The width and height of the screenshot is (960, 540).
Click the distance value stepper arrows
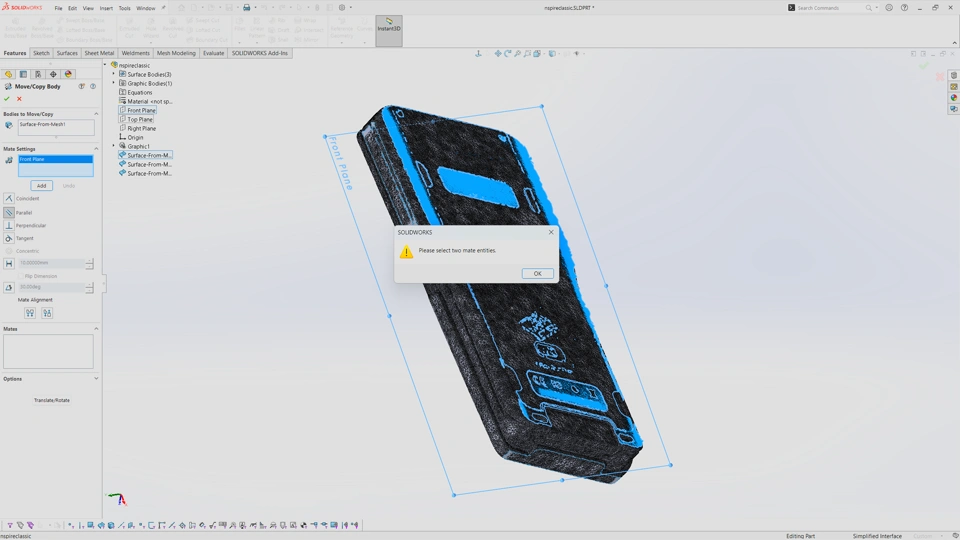click(90, 264)
